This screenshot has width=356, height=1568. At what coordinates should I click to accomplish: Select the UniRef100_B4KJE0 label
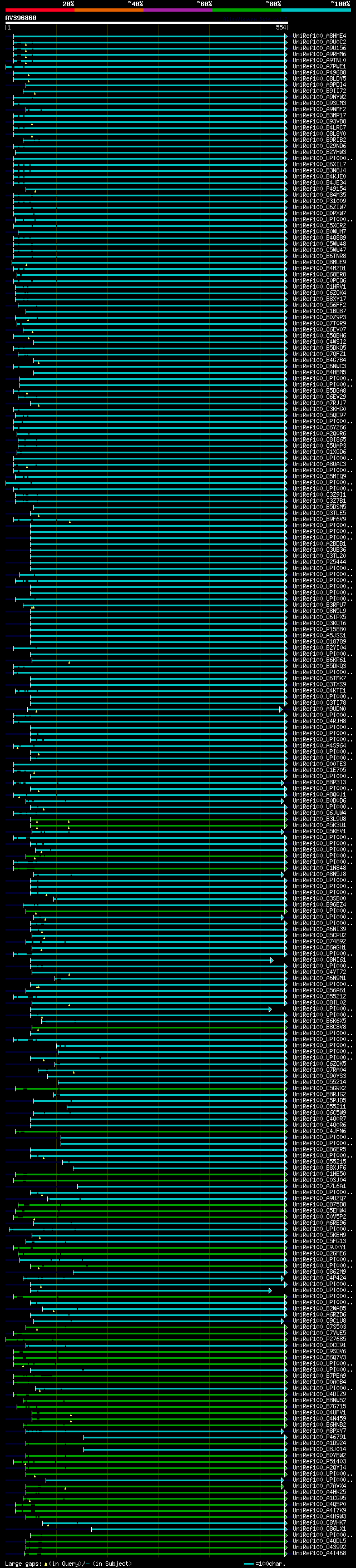pos(319,176)
